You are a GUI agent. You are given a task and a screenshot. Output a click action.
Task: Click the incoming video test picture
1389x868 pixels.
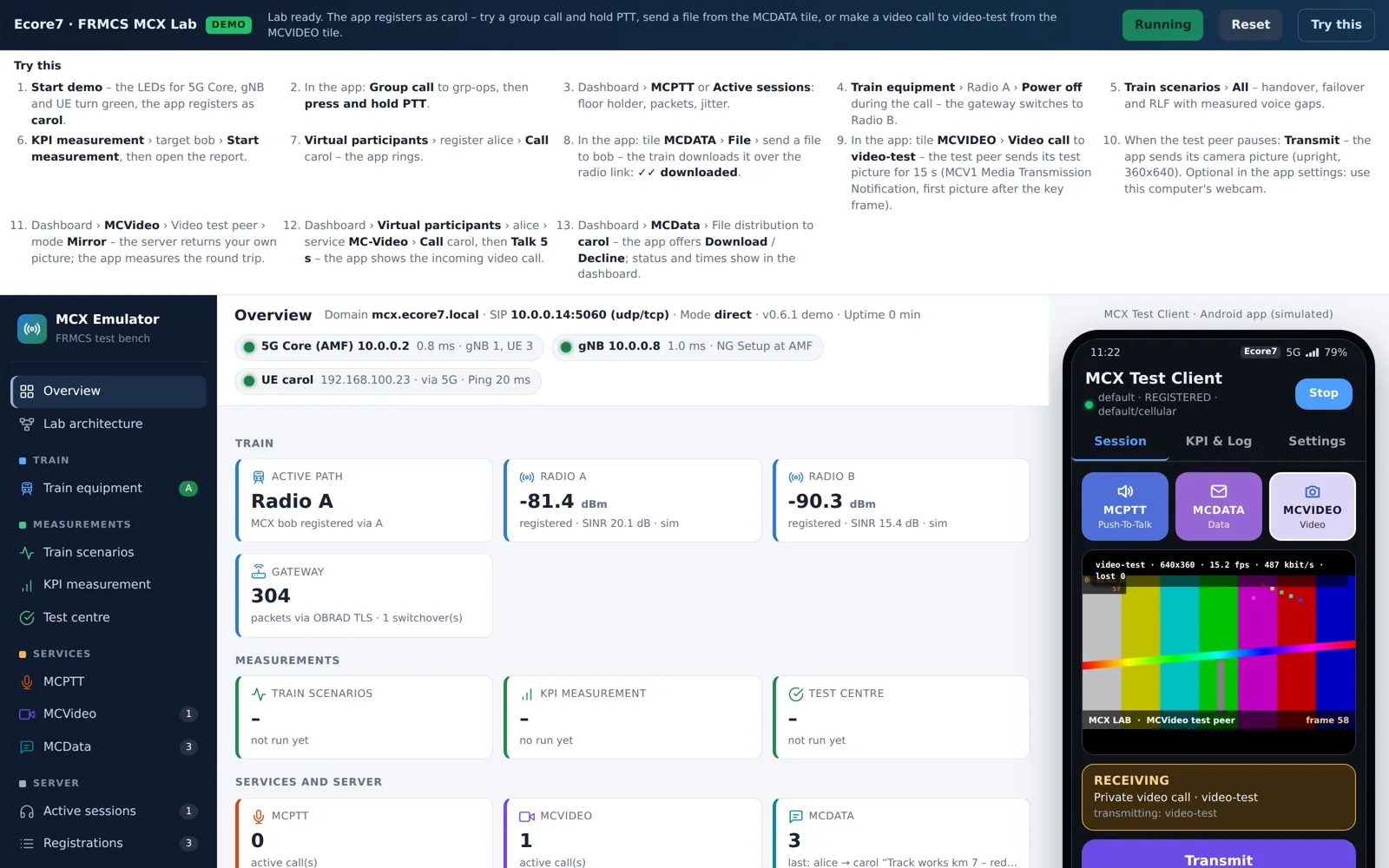(x=1218, y=651)
